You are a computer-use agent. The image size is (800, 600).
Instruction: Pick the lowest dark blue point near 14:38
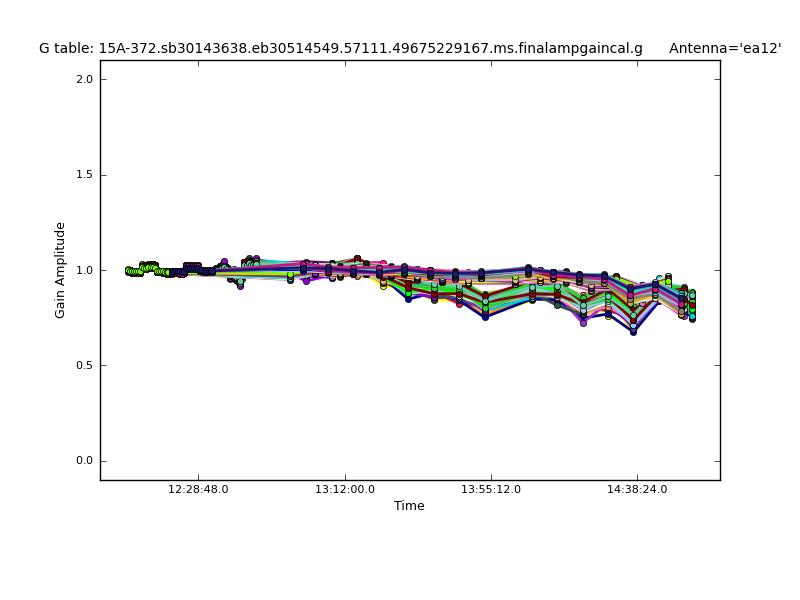click(633, 332)
